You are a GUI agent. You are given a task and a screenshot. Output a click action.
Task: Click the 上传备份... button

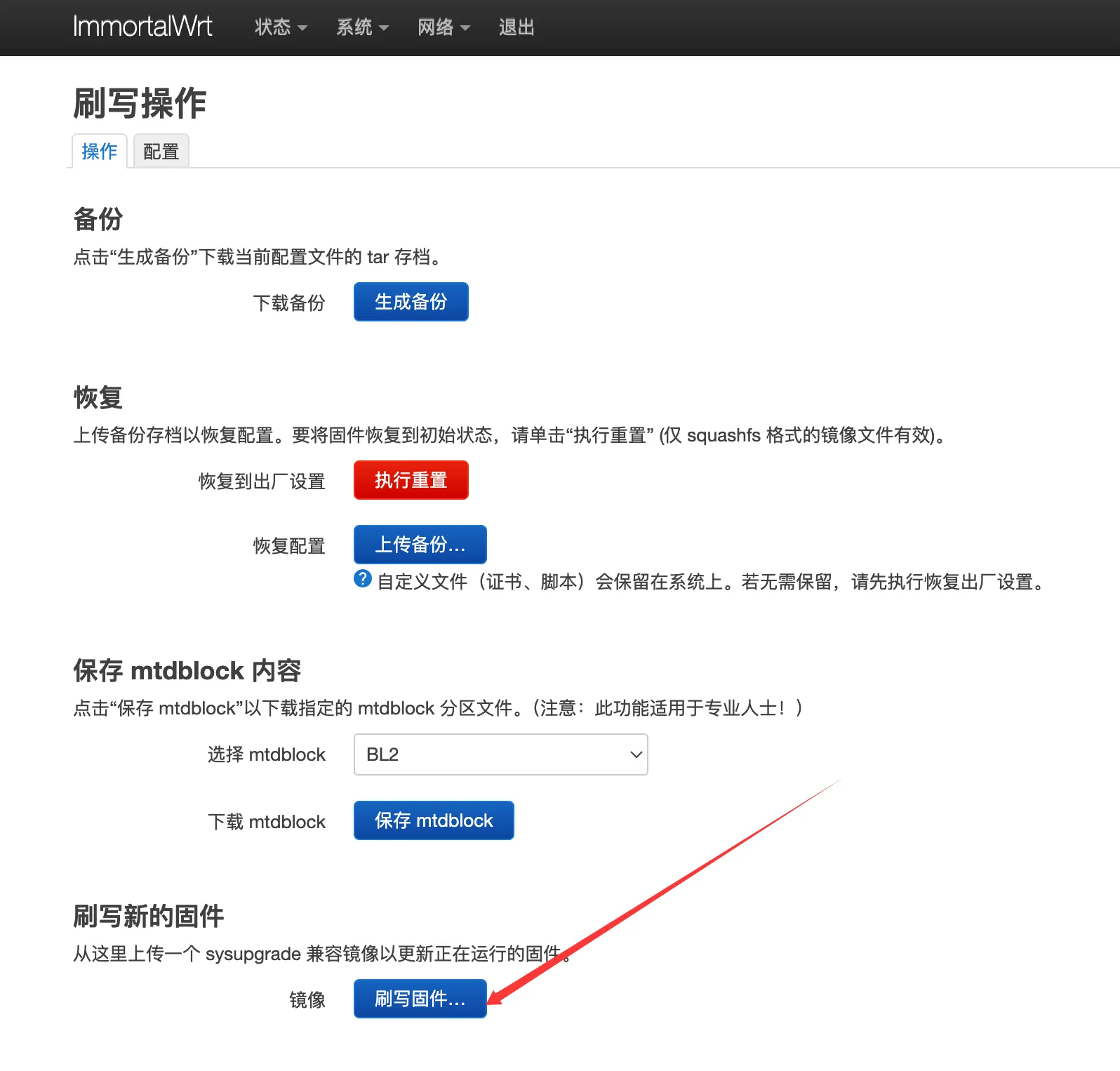point(420,545)
